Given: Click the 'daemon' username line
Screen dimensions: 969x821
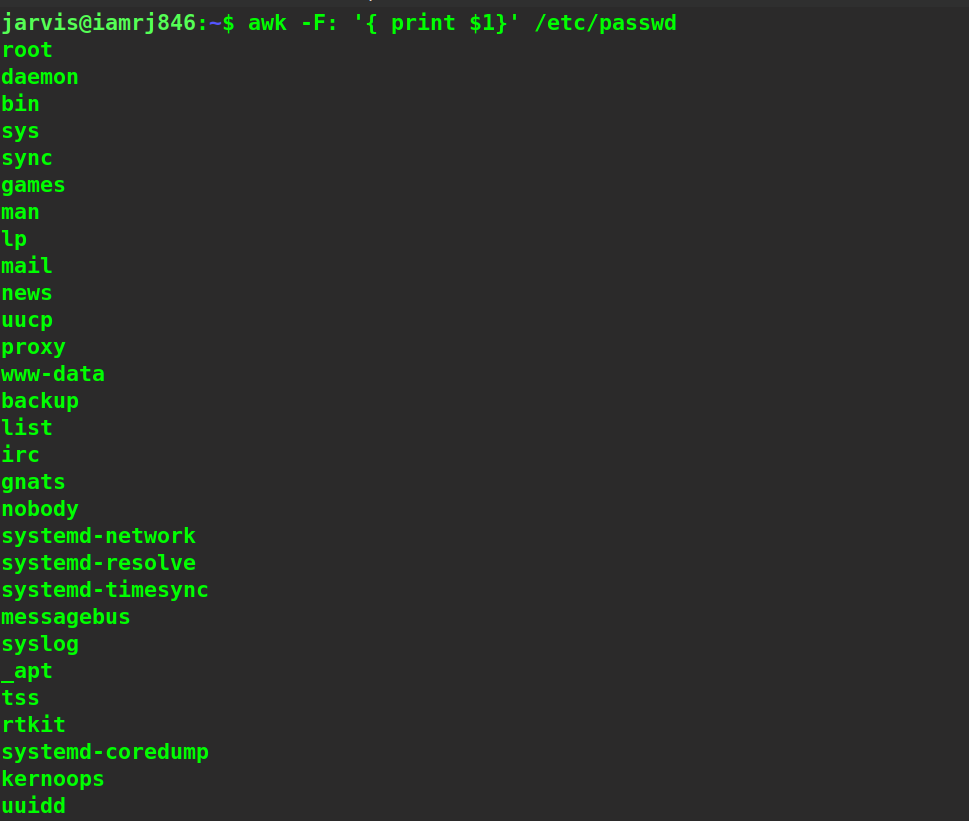Looking at the screenshot, I should click(x=40, y=77).
